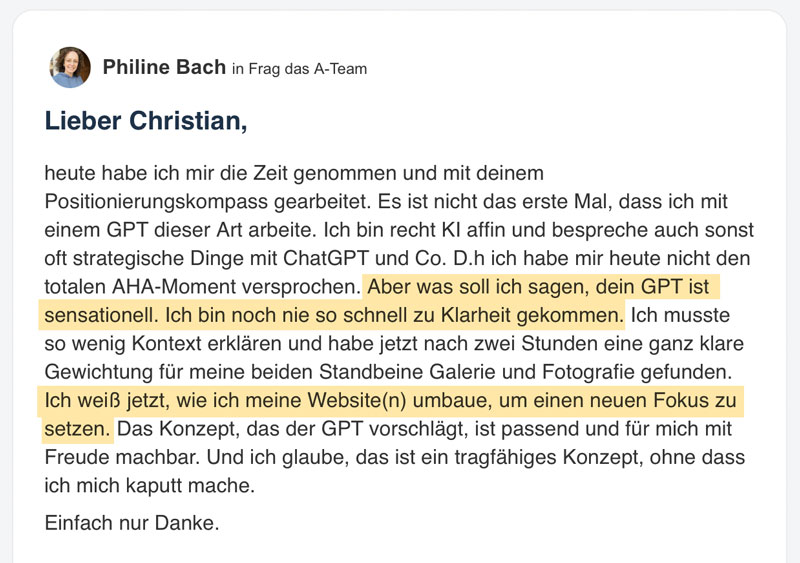Open the Philine Bach author name
Viewport: 800px width, 563px height.
tap(163, 68)
